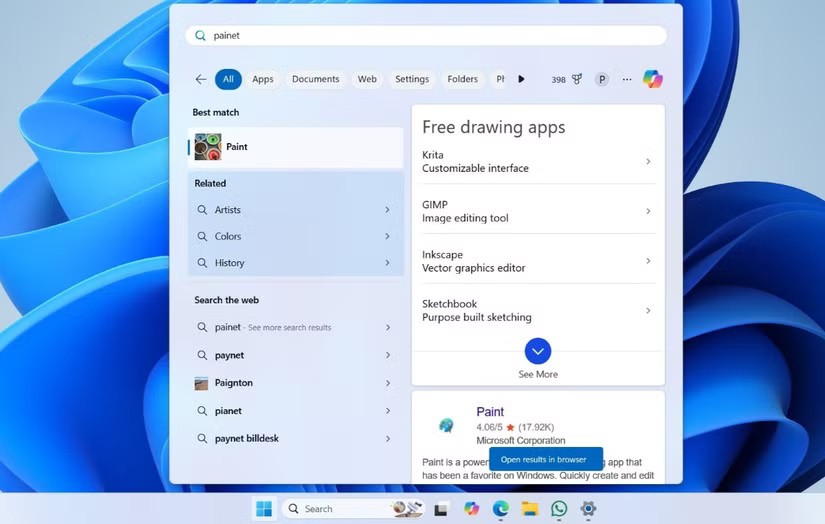Click the back arrow beside the All filter
This screenshot has width=825, height=524.
click(x=201, y=79)
